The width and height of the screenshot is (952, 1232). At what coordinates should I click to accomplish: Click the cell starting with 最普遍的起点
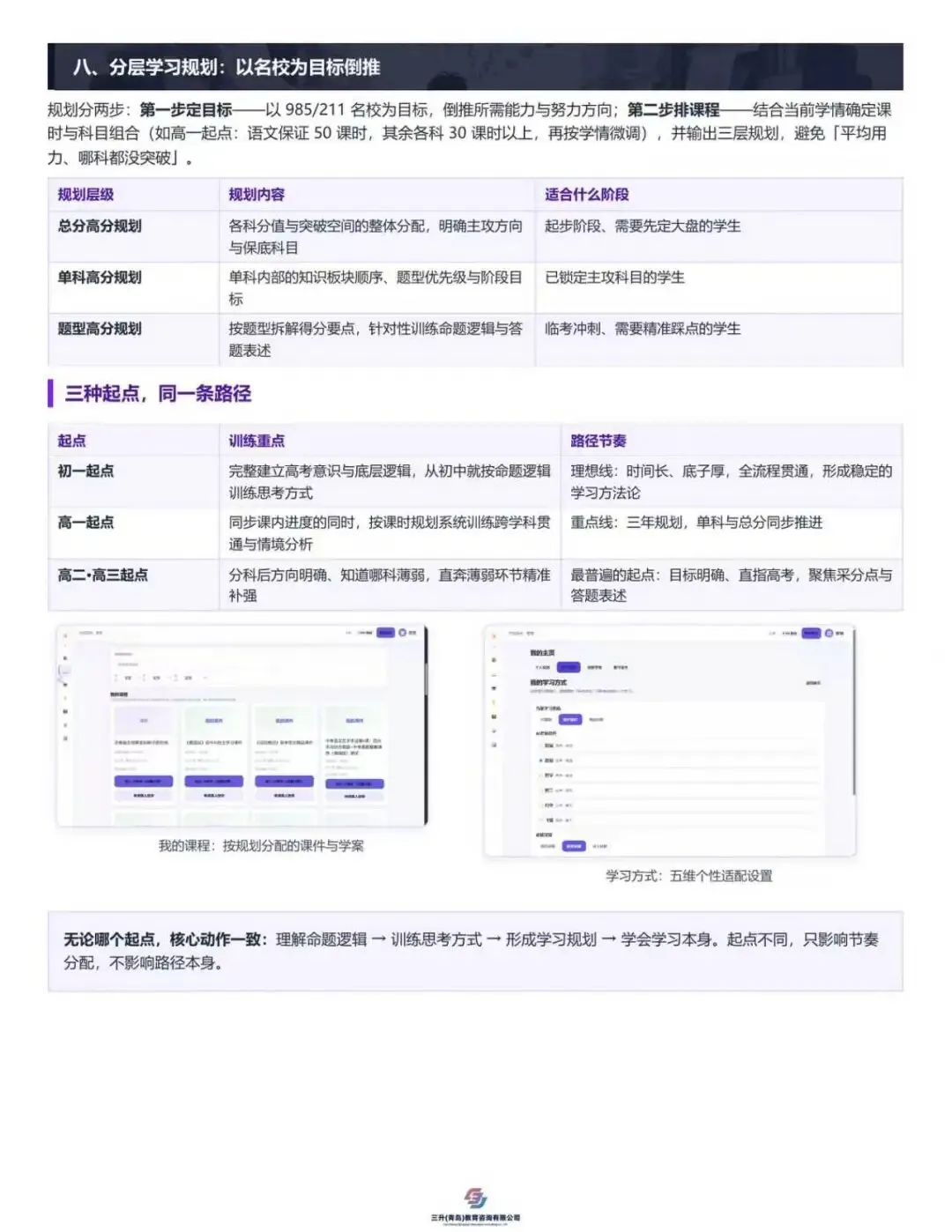[x=731, y=585]
